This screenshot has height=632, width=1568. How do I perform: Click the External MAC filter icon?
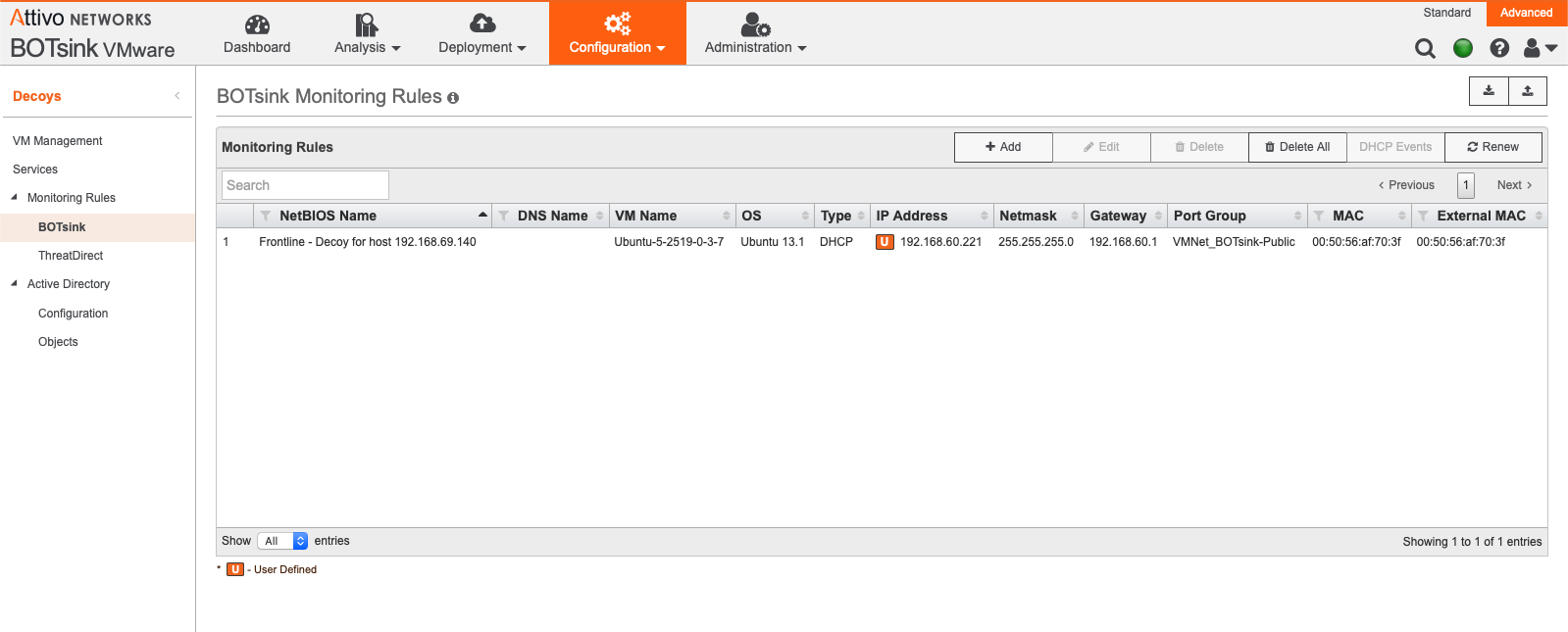point(1423,216)
